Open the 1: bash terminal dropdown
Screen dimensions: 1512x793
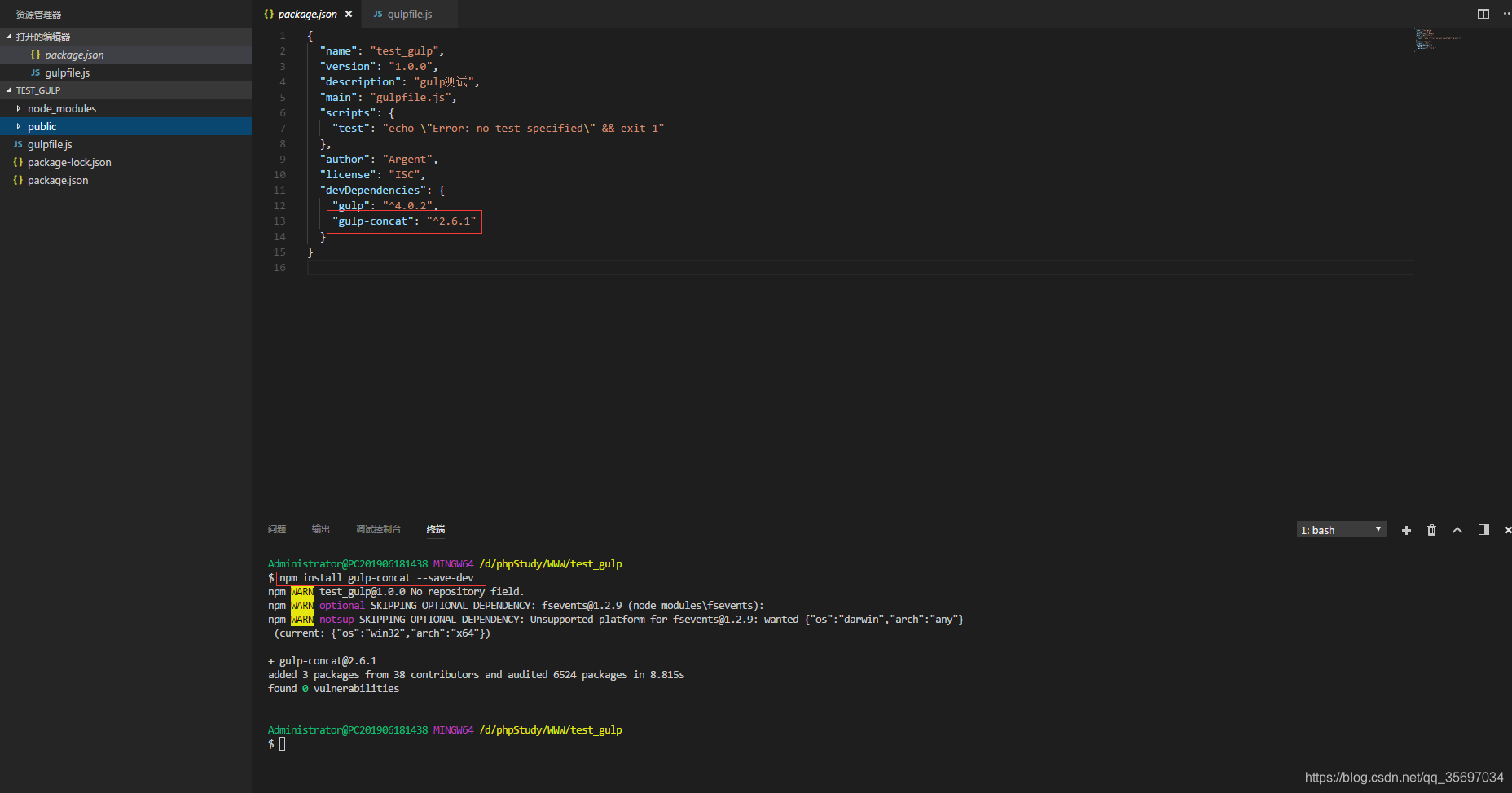click(1341, 530)
